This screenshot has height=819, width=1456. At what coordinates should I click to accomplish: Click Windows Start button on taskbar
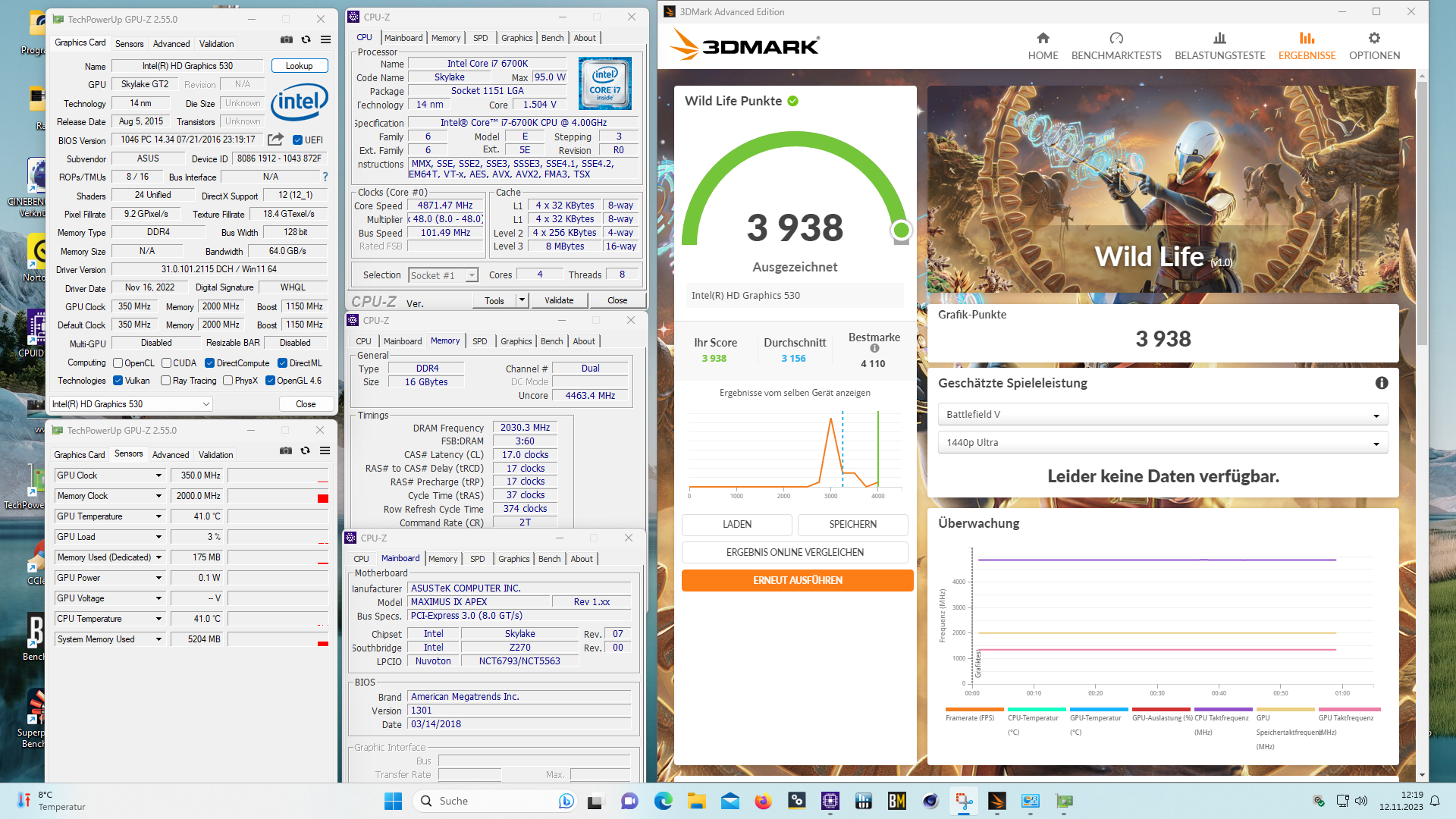pos(393,801)
